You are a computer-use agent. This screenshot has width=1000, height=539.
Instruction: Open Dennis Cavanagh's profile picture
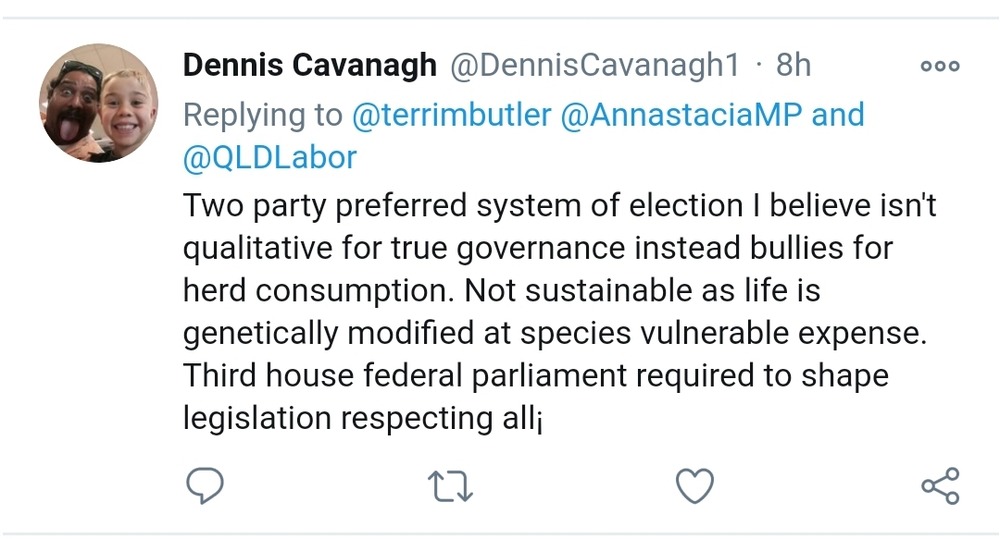pyautogui.click(x=98, y=103)
